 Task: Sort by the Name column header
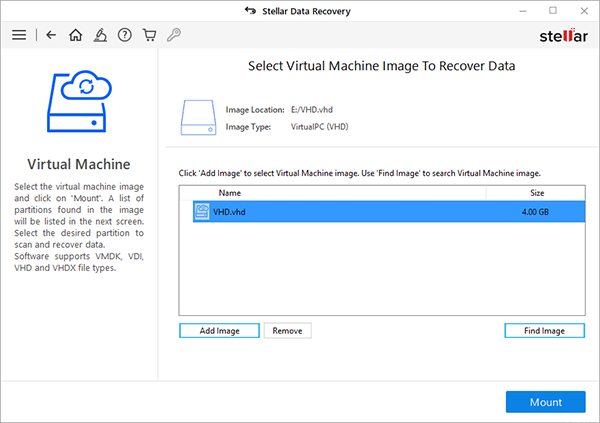pos(333,193)
